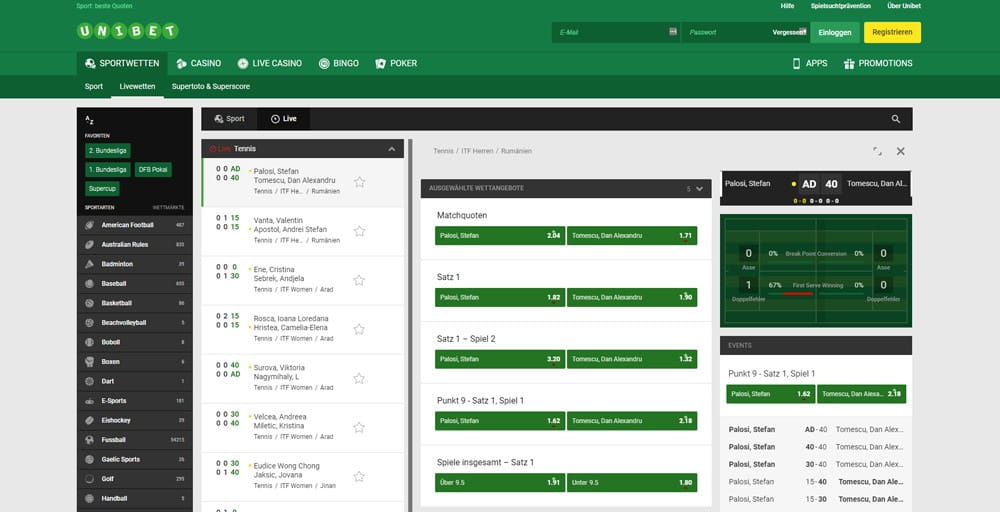1000x512 pixels.
Task: Favorite the Eudice Wong Chong match star
Action: coord(360,476)
